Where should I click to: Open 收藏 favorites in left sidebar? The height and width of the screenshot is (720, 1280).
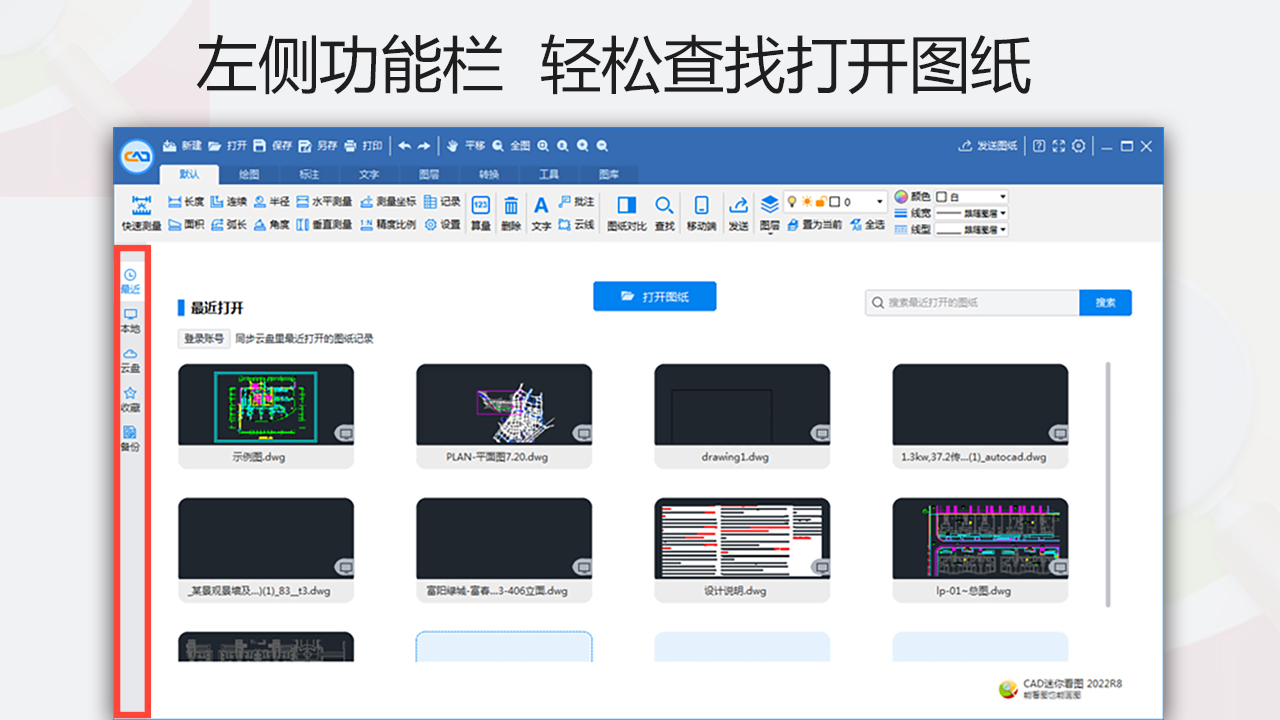coord(130,399)
